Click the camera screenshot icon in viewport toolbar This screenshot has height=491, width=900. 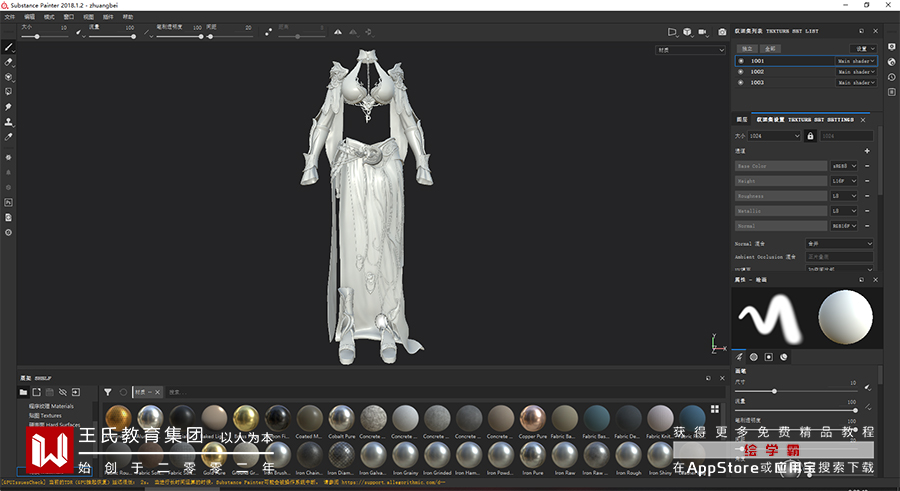(x=722, y=32)
